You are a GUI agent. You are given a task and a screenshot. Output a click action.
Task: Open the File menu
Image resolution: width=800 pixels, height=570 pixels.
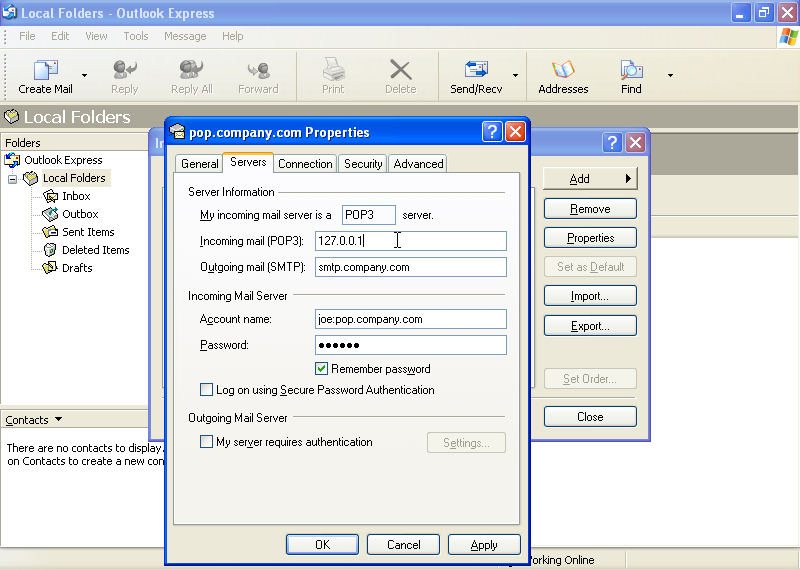point(27,36)
